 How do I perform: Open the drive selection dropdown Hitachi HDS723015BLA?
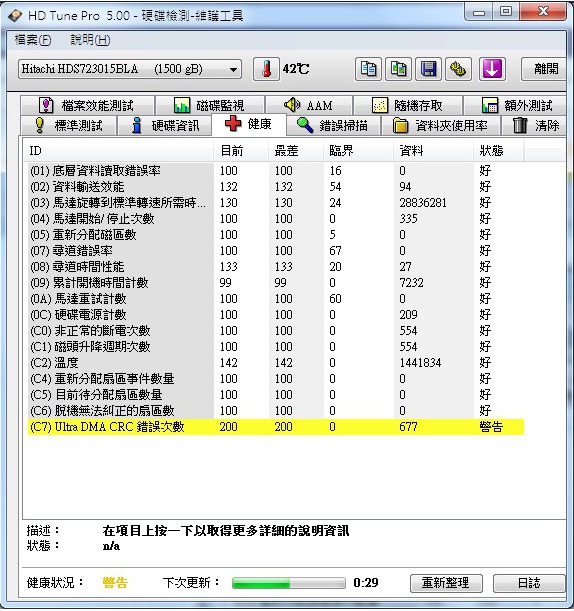pyautogui.click(x=130, y=69)
